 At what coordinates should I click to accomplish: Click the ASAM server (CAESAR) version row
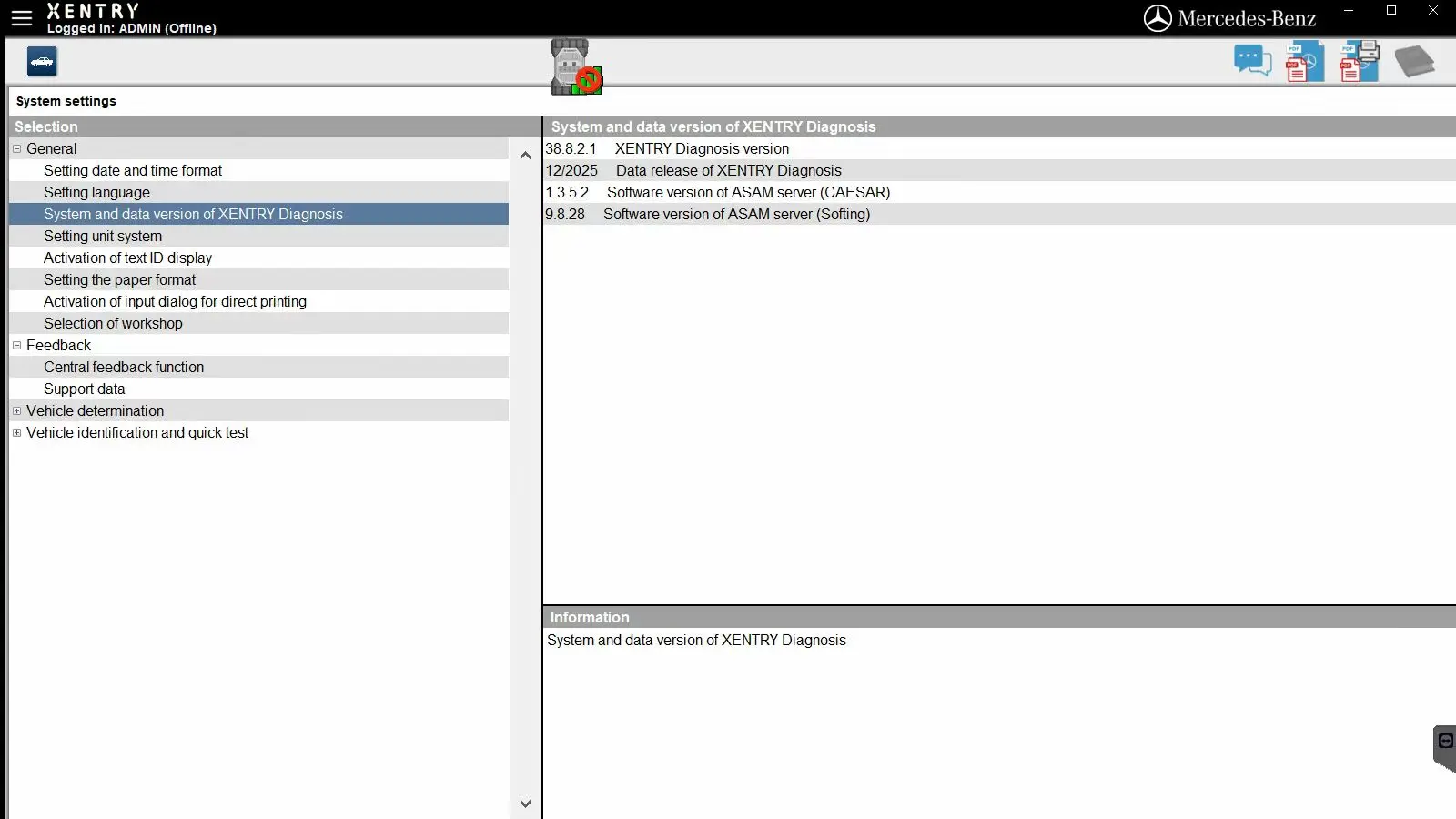(x=999, y=193)
